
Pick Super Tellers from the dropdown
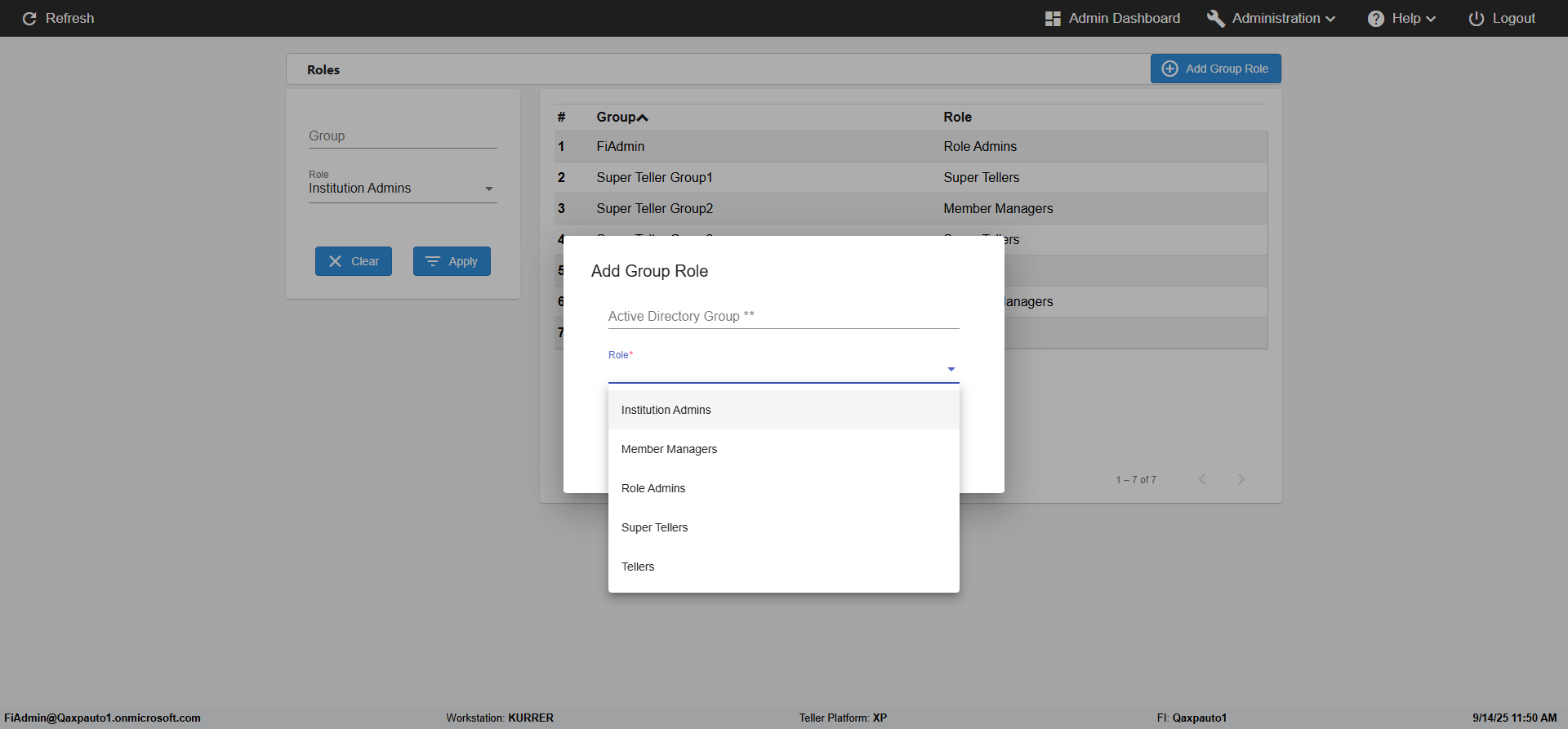654,527
